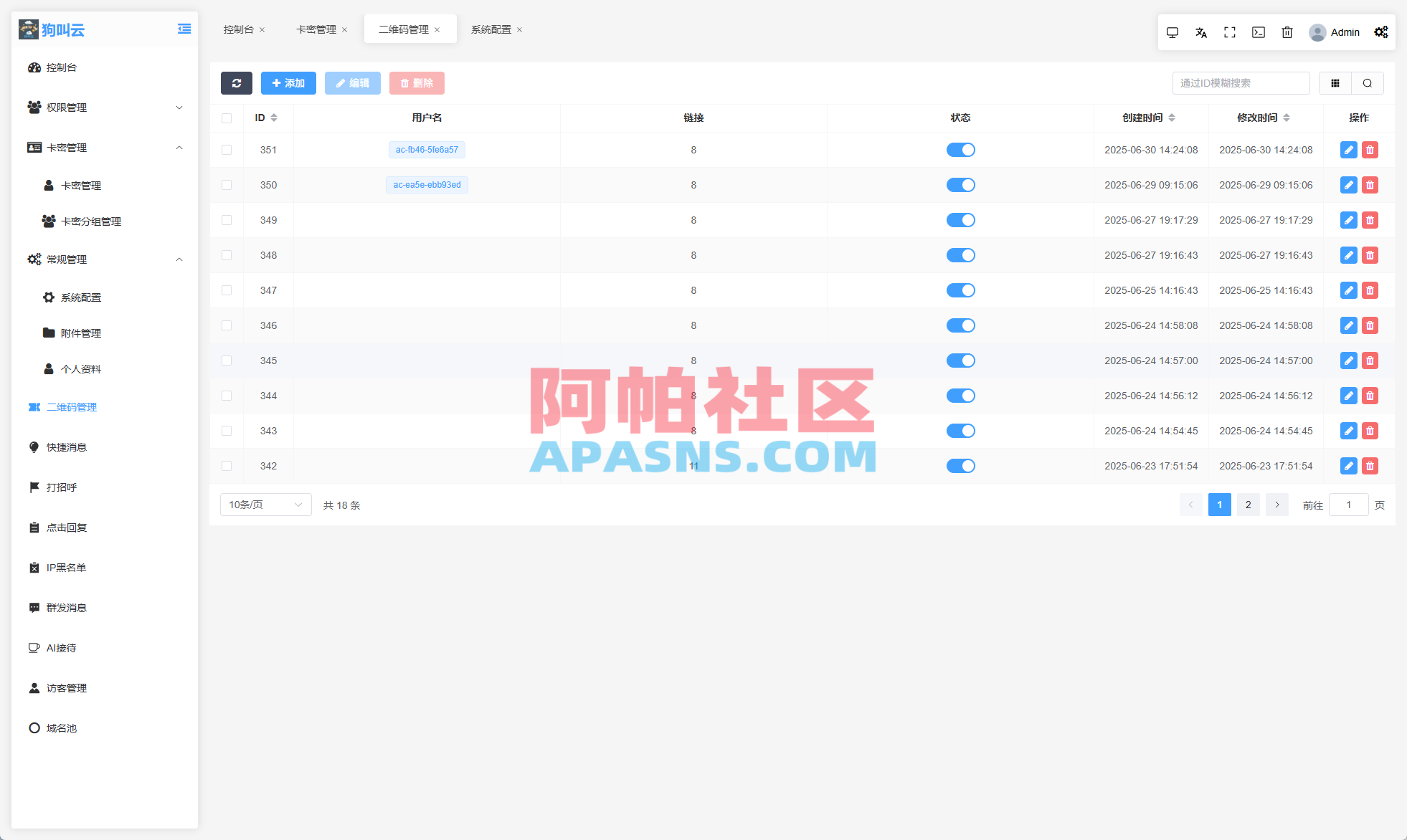The width and height of the screenshot is (1407, 840).
Task: Click the 添加 button to add a record
Action: point(288,82)
